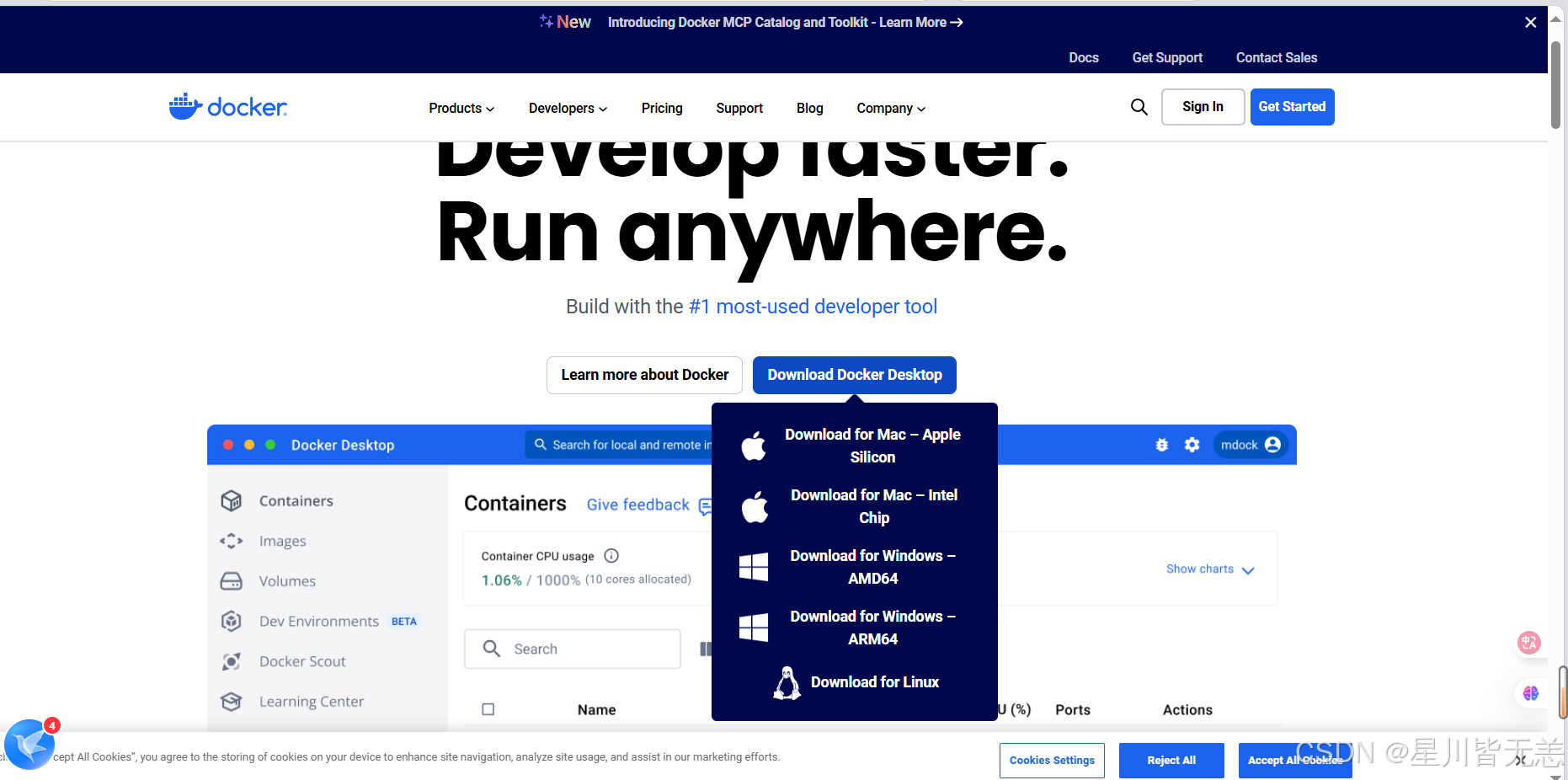The height and width of the screenshot is (780, 1568).
Task: Click the Sign In button
Action: [x=1203, y=107]
